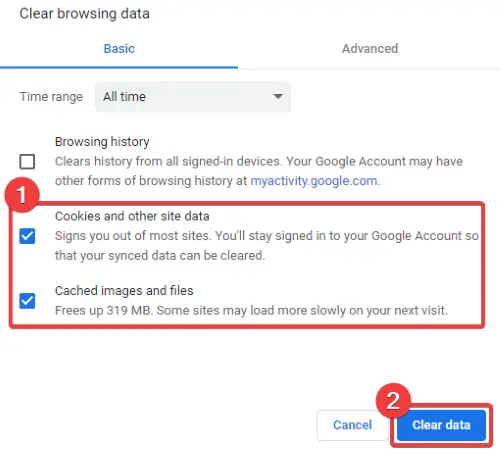Uncheck Cookies and other site data checkbox
Image resolution: width=500 pixels, height=455 pixels.
[x=27, y=236]
